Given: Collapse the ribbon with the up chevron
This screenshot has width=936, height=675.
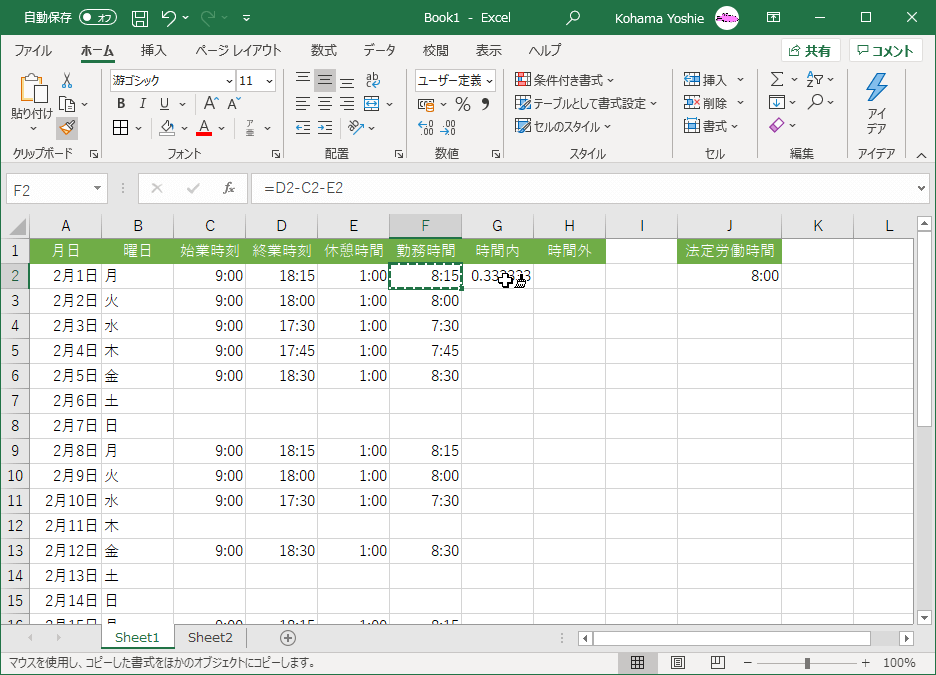Looking at the screenshot, I should (922, 155).
